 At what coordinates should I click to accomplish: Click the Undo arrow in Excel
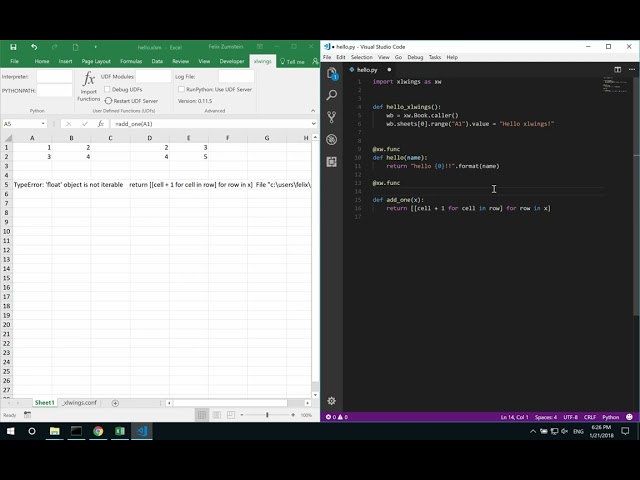click(34, 47)
